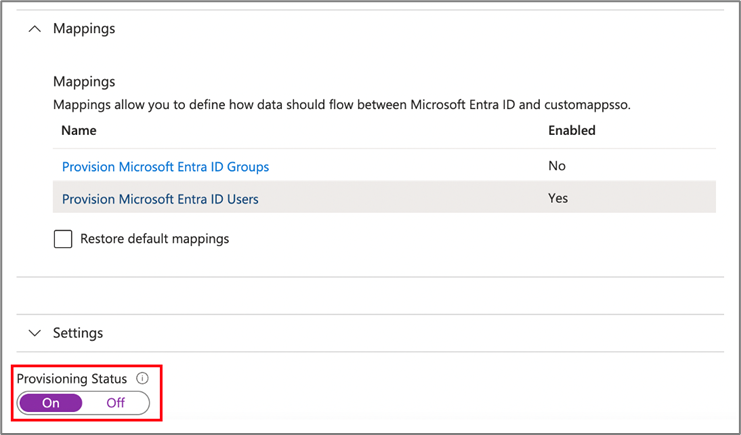Screen dimensions: 741x435
Task: Open Provision Microsoft Entra ID Users mapping
Action: 160,199
